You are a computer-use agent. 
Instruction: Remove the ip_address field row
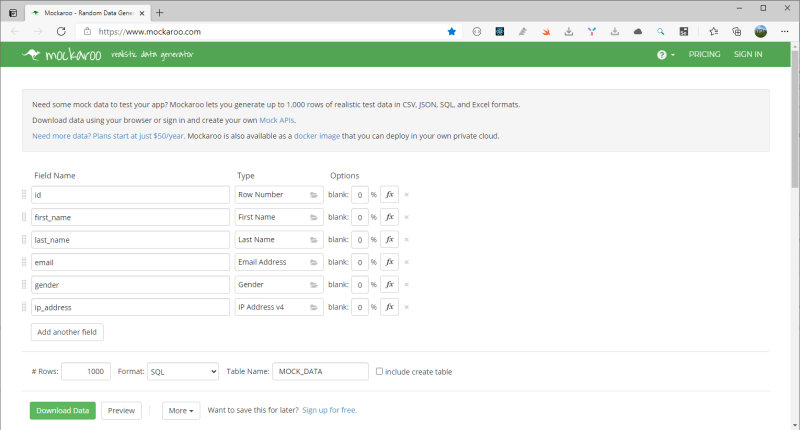[x=407, y=307]
